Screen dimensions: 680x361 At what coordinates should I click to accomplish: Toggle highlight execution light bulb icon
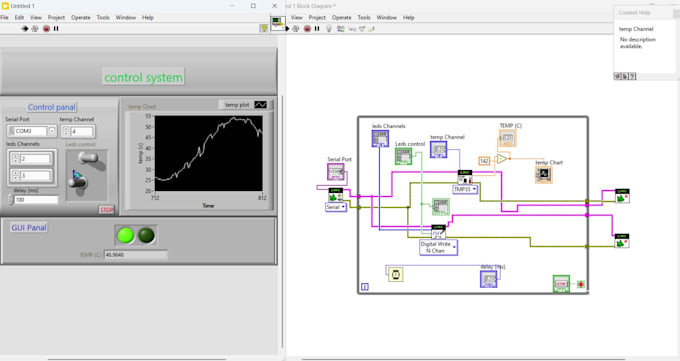tap(329, 29)
